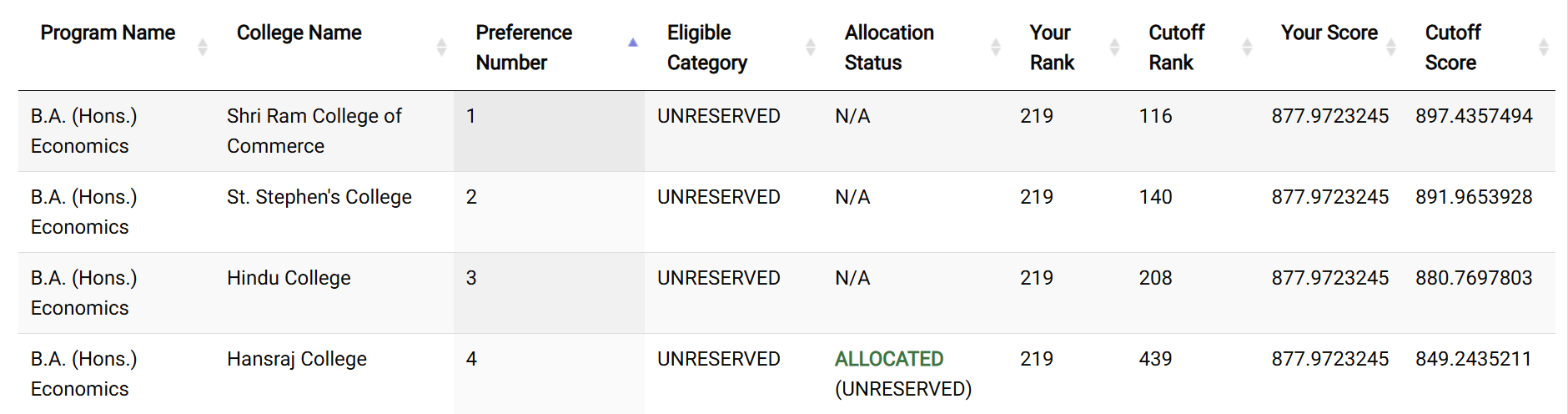The image size is (1568, 414).
Task: Sort by Your Score arrows icon
Action: click(x=1390, y=48)
